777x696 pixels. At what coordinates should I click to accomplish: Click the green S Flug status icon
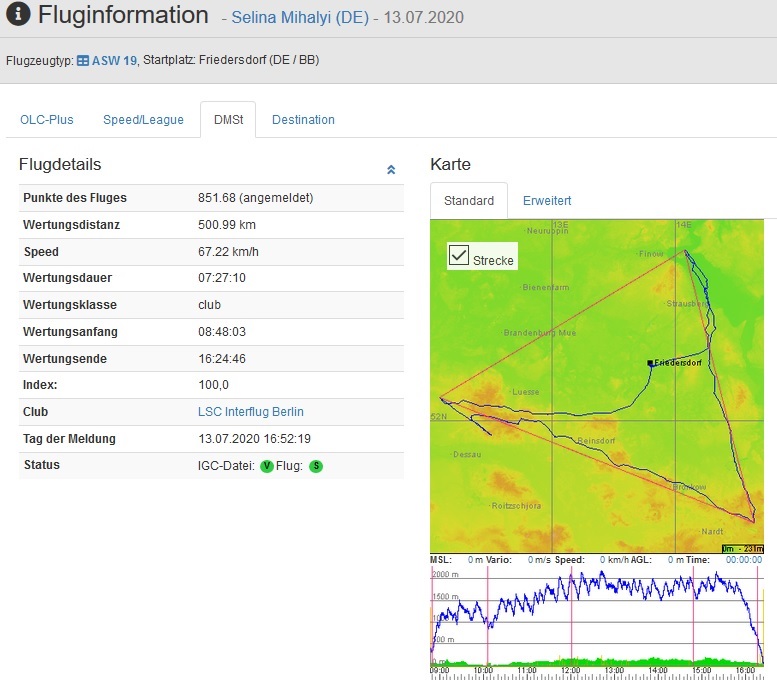(316, 466)
